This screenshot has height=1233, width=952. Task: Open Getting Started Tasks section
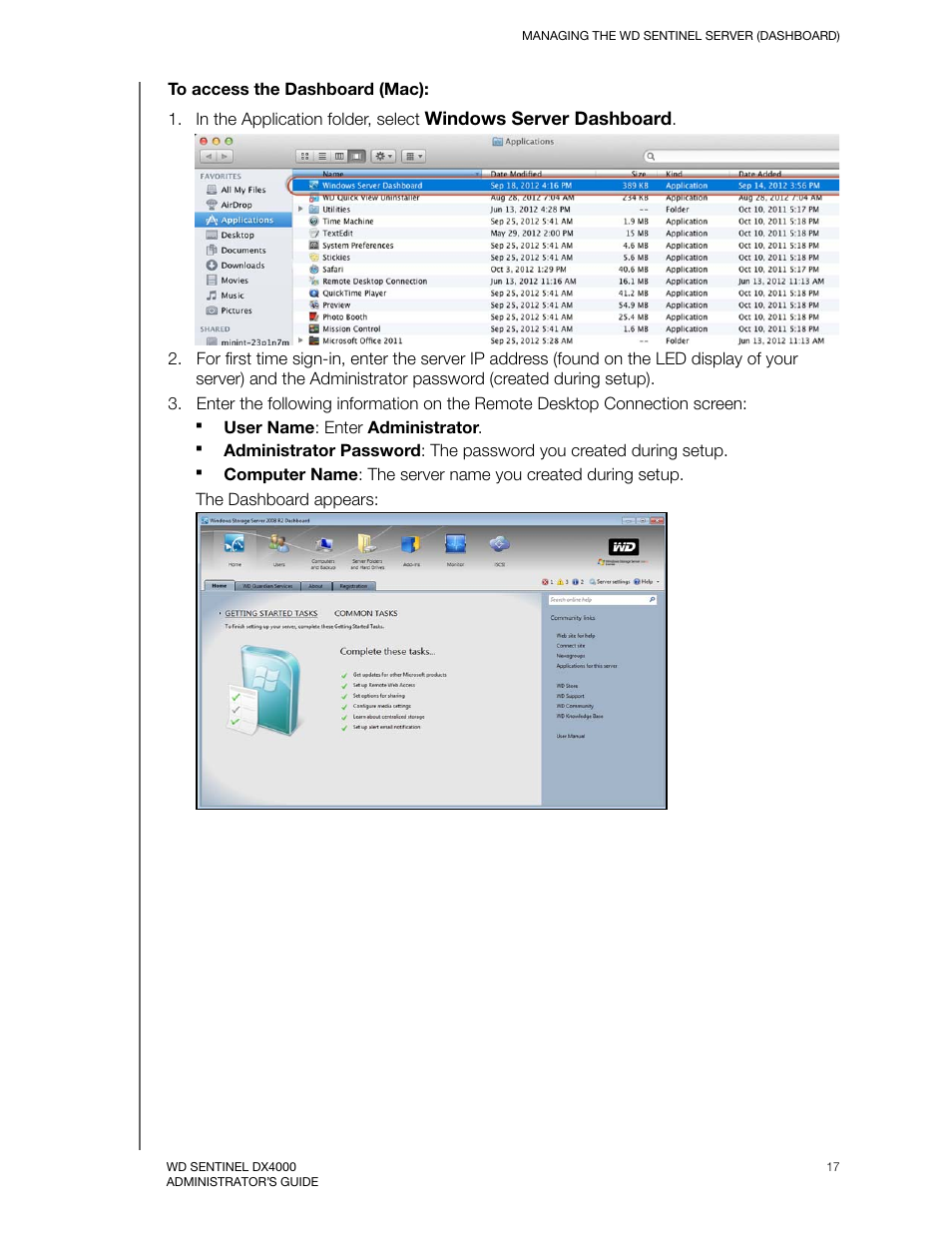pyautogui.click(x=270, y=614)
